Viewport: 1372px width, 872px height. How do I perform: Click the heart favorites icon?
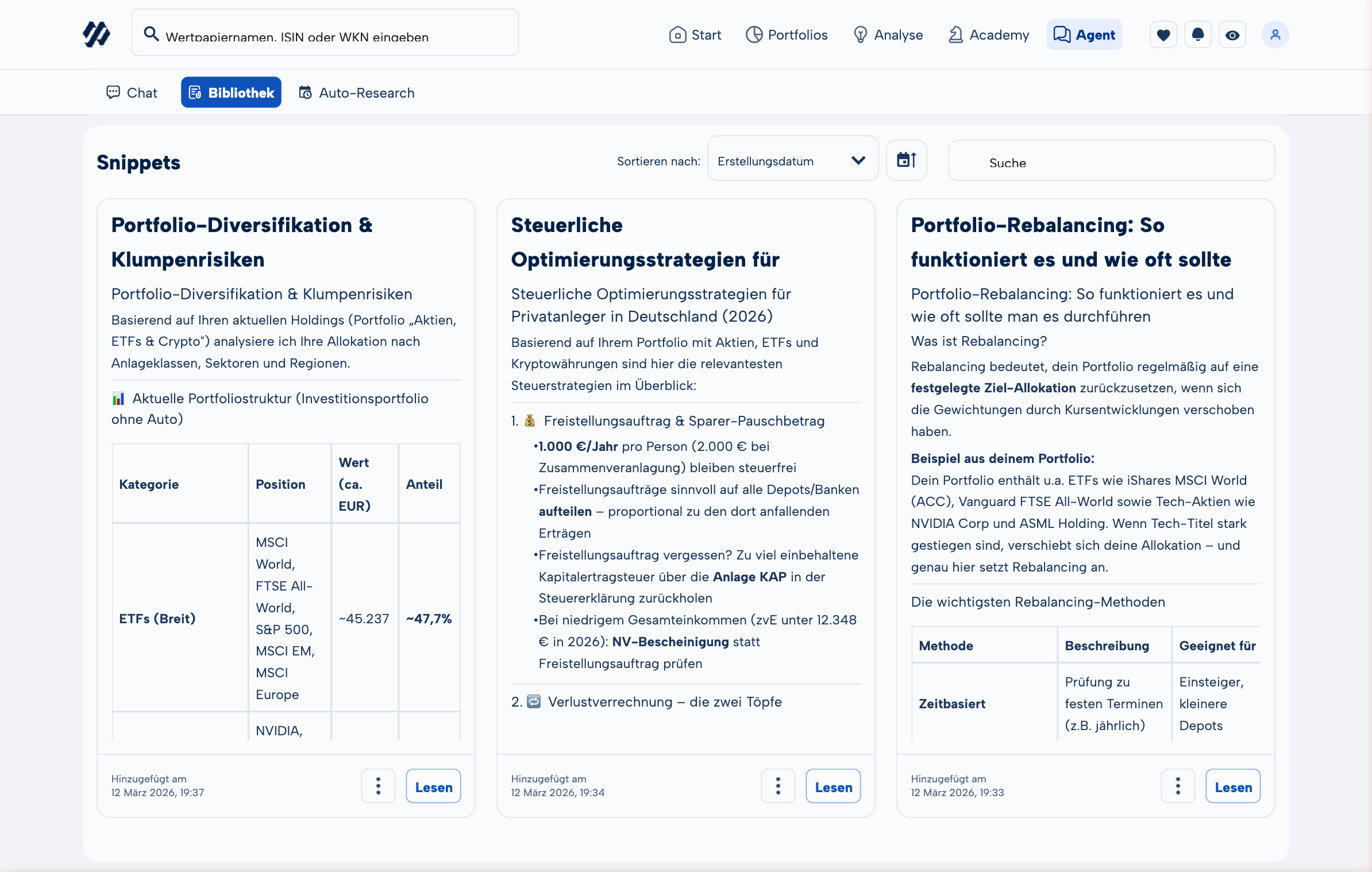pos(1163,34)
